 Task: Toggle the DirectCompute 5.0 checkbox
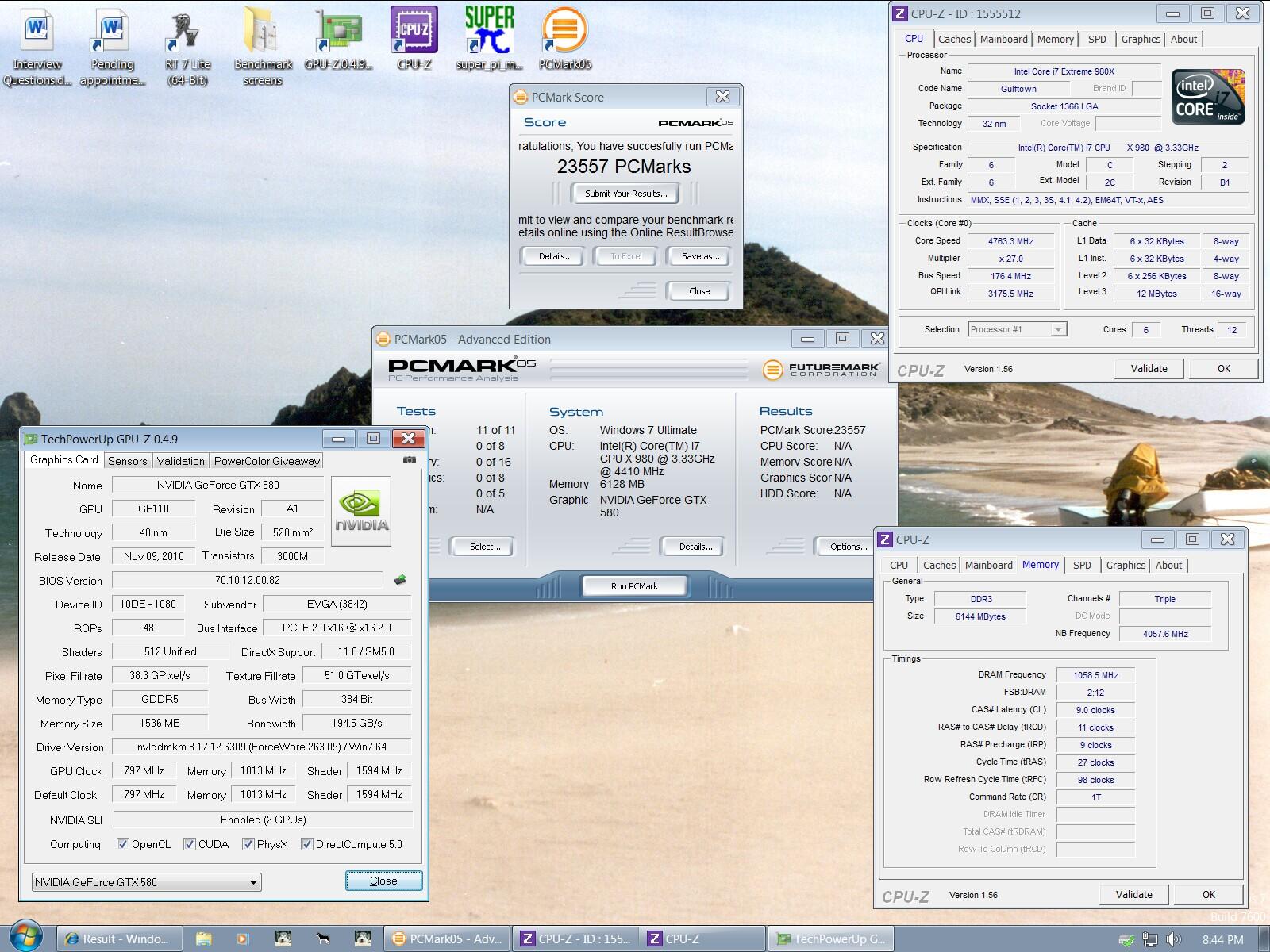click(307, 844)
